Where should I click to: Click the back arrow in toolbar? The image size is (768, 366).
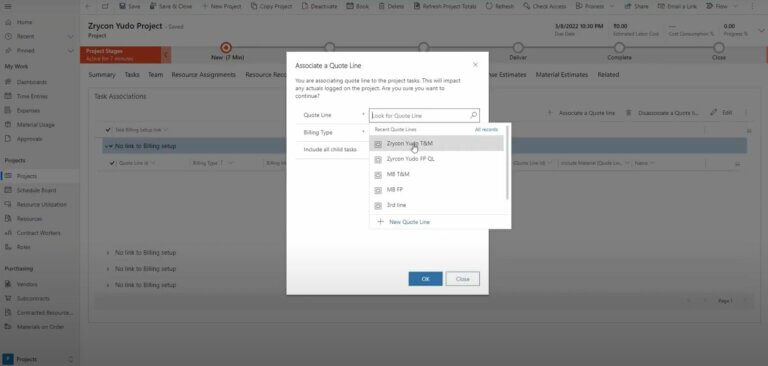click(x=88, y=6)
